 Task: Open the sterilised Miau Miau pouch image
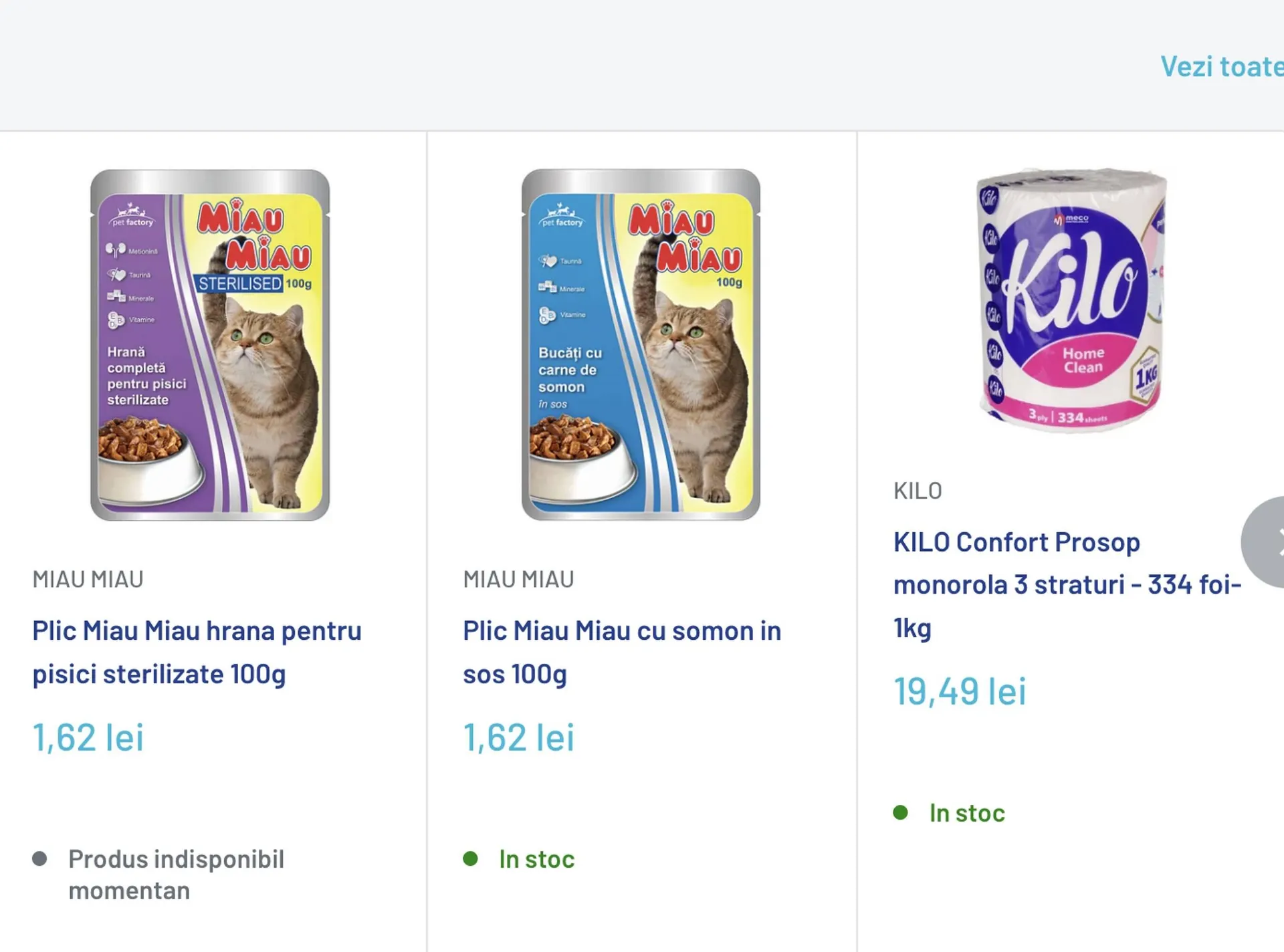pyautogui.click(x=210, y=345)
